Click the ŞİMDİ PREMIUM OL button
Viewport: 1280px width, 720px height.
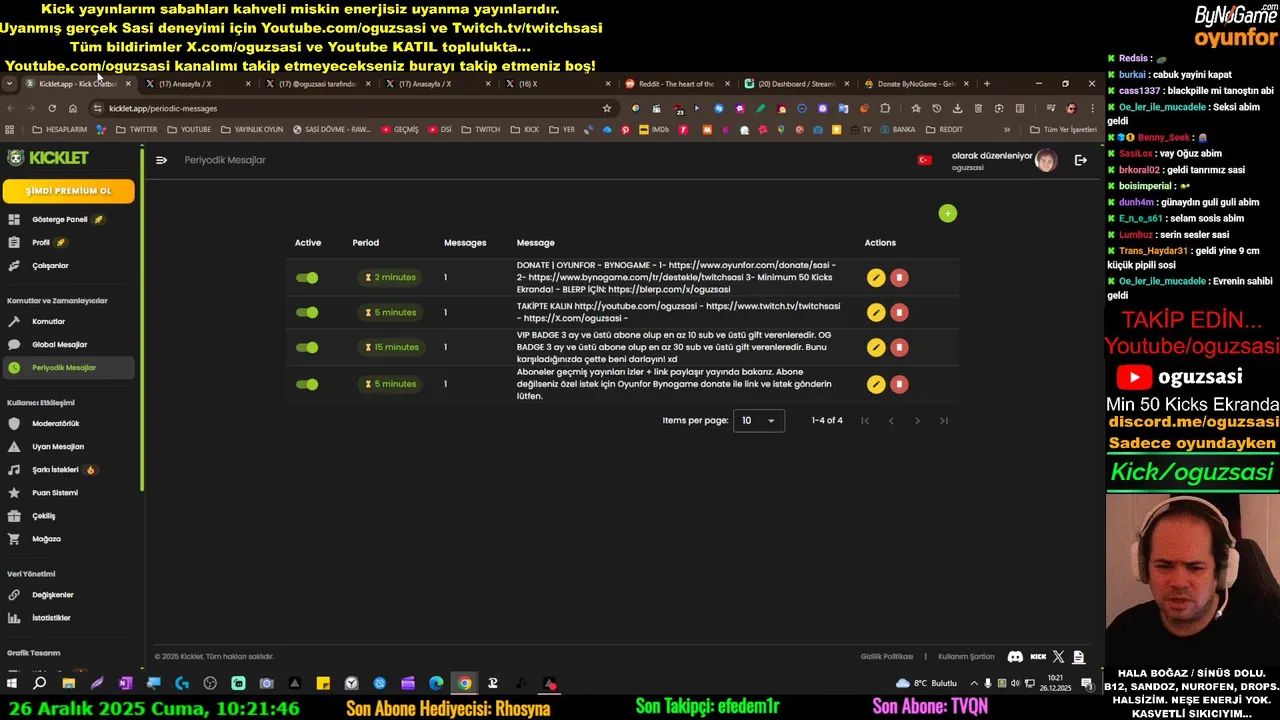(x=69, y=191)
